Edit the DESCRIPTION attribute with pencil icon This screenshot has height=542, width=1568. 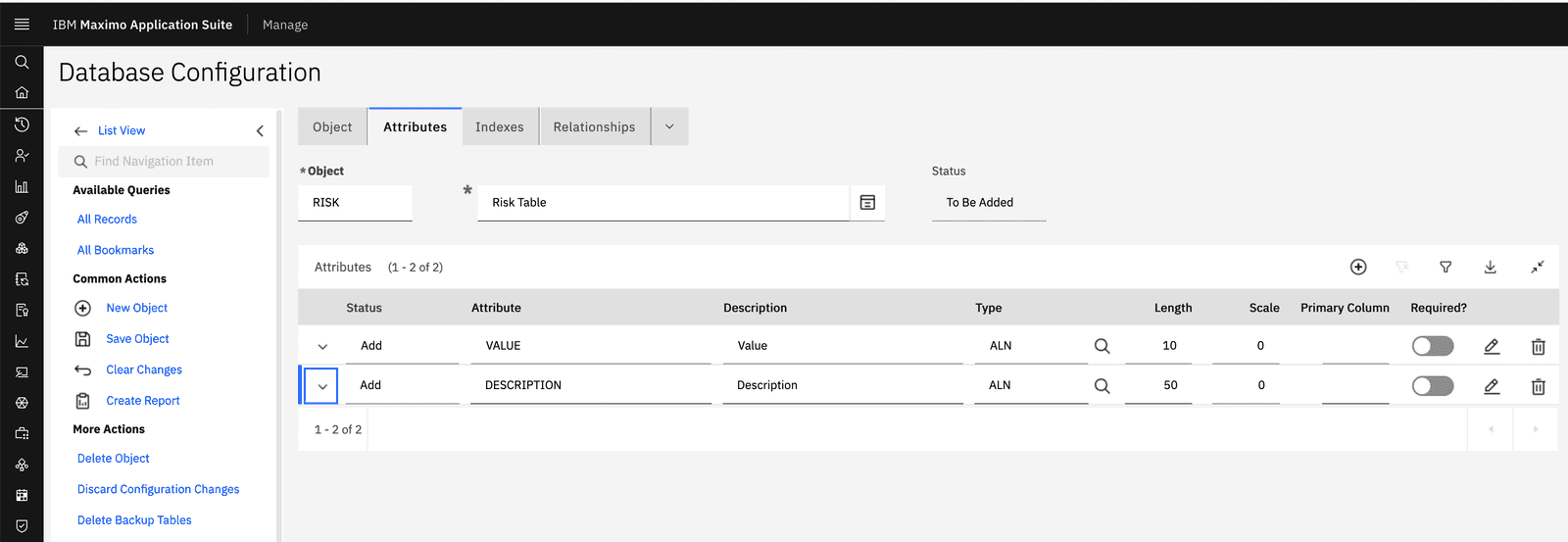(x=1492, y=386)
